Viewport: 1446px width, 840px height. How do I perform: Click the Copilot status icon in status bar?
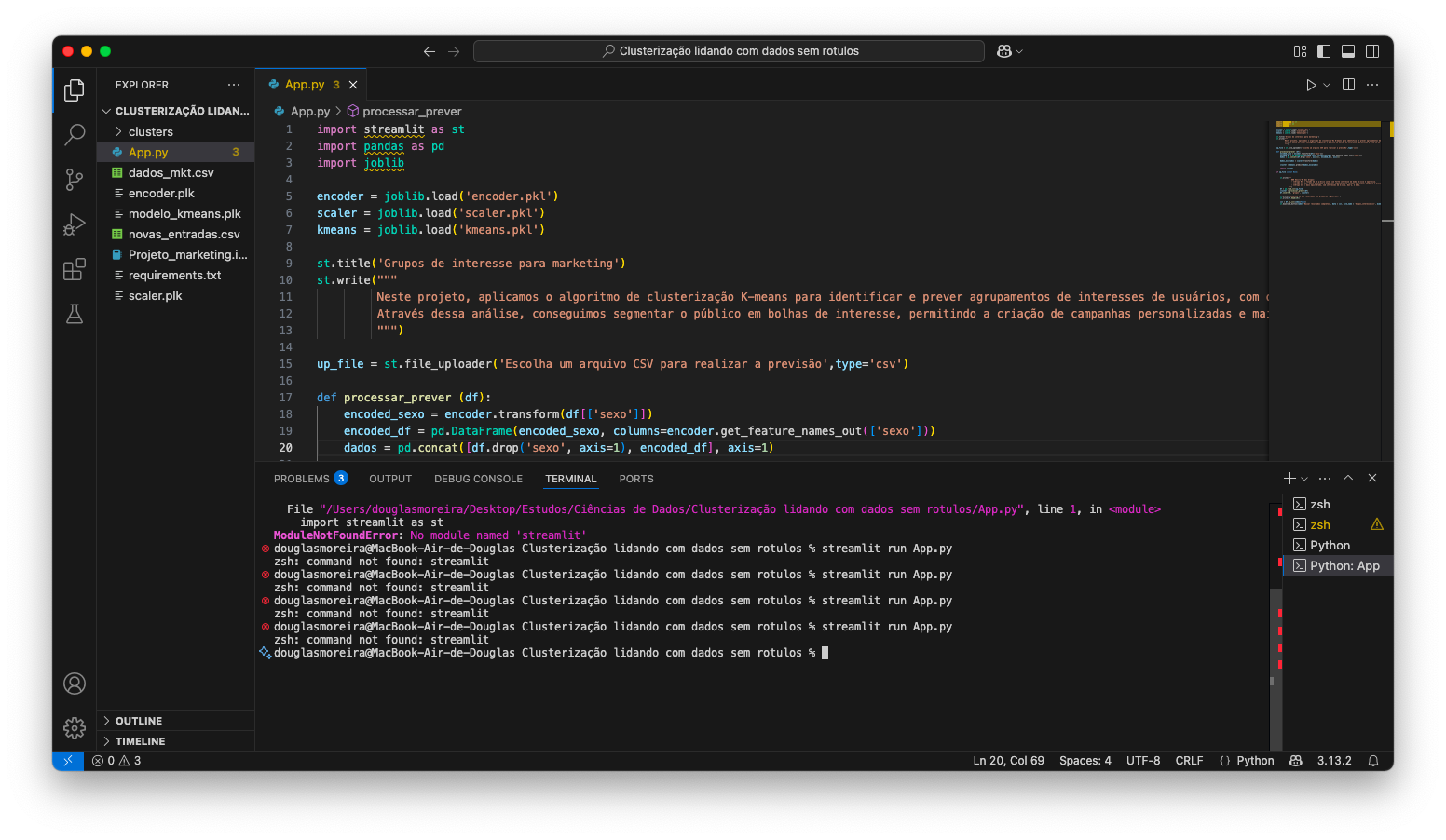coord(1295,761)
